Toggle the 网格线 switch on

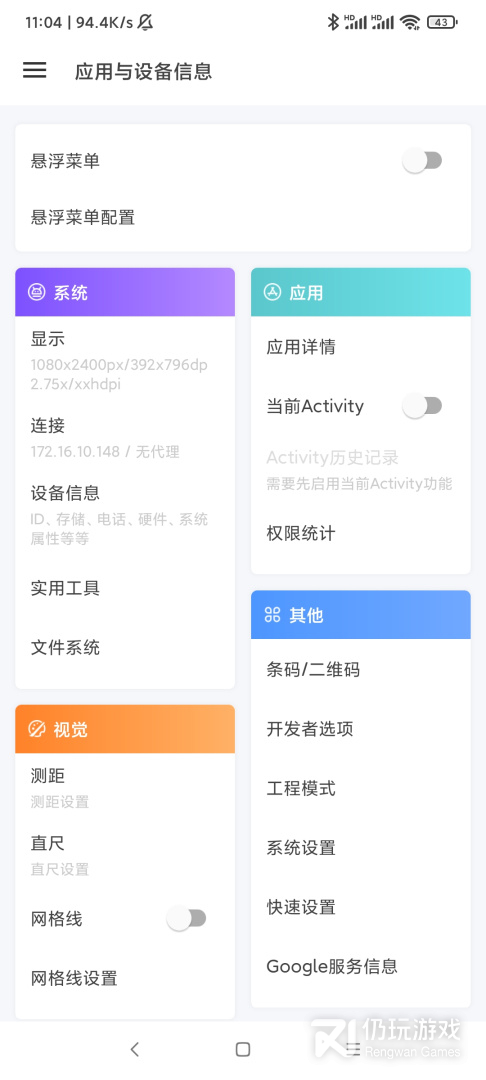(187, 919)
